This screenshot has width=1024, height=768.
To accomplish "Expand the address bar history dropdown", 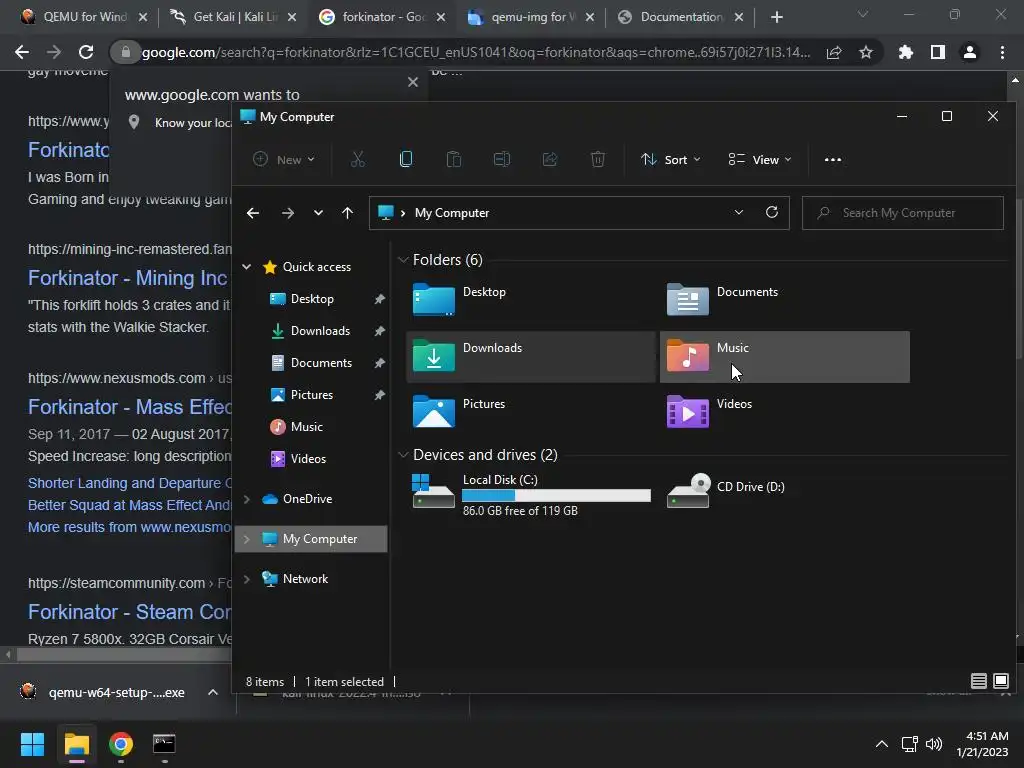I will point(739,213).
